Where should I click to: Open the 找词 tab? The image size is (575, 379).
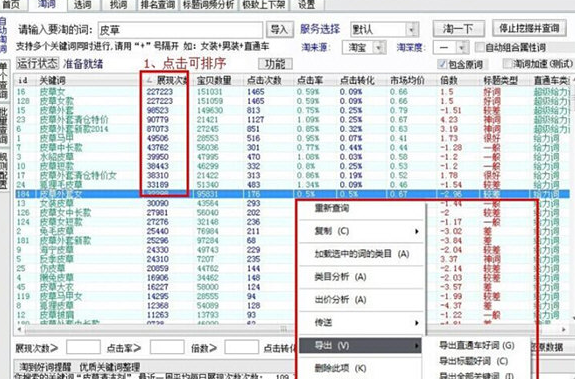(x=119, y=5)
